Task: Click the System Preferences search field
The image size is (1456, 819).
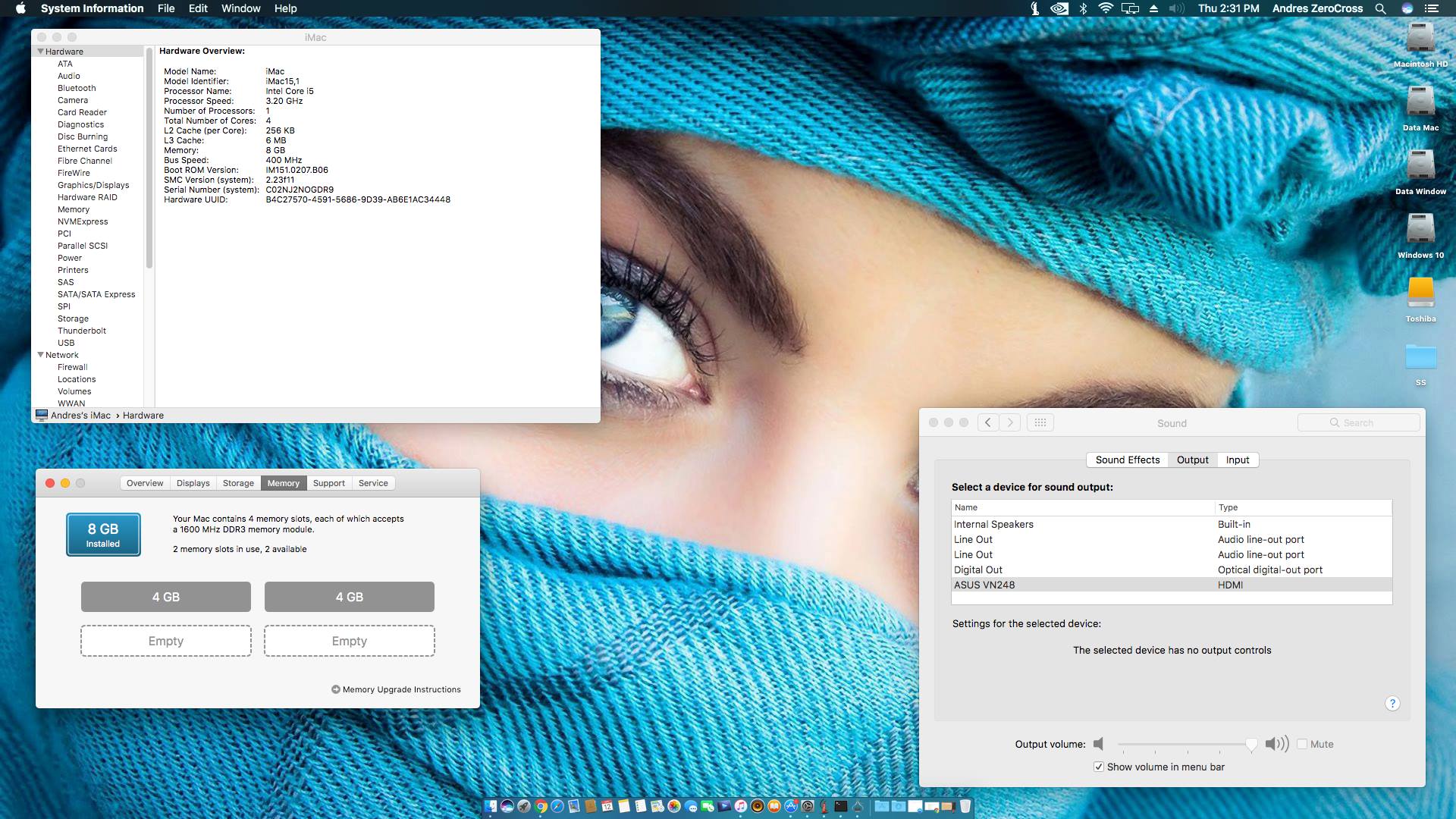Action: click(x=1358, y=422)
